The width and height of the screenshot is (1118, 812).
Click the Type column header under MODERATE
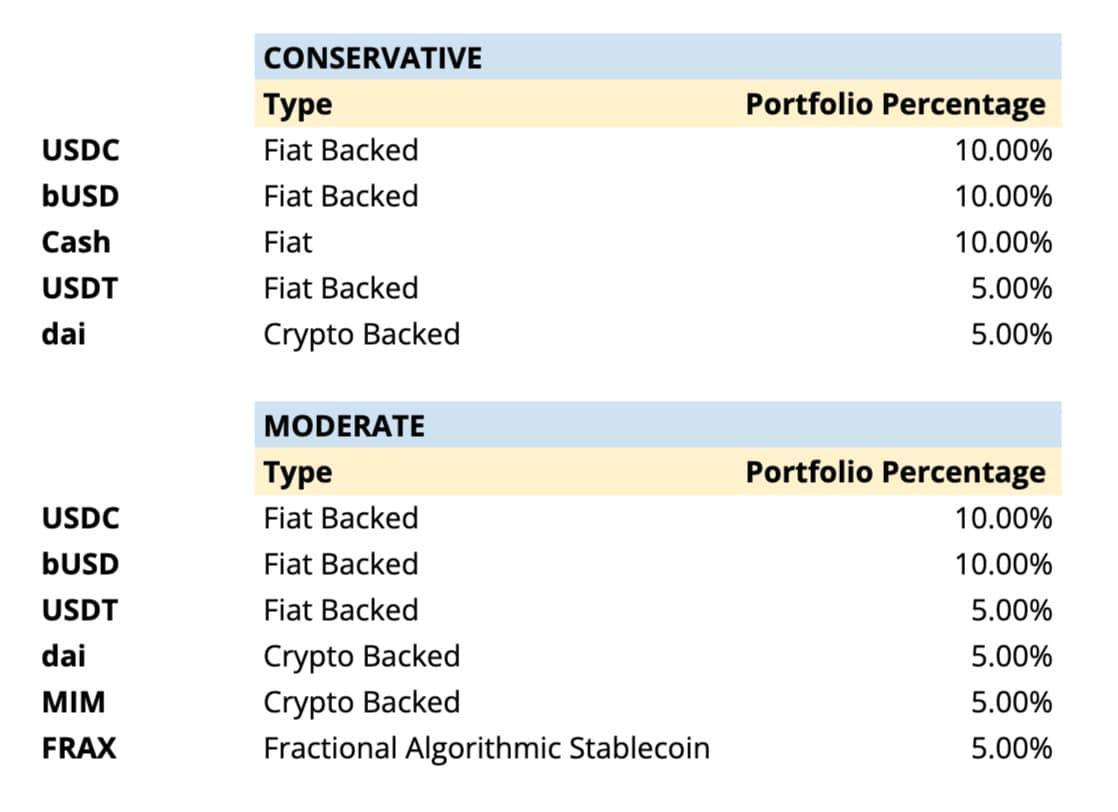pyautogui.click(x=298, y=473)
